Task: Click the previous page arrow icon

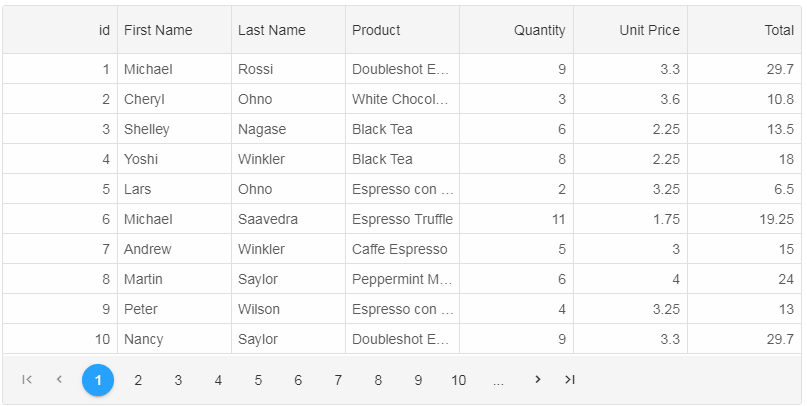Action: click(x=59, y=379)
